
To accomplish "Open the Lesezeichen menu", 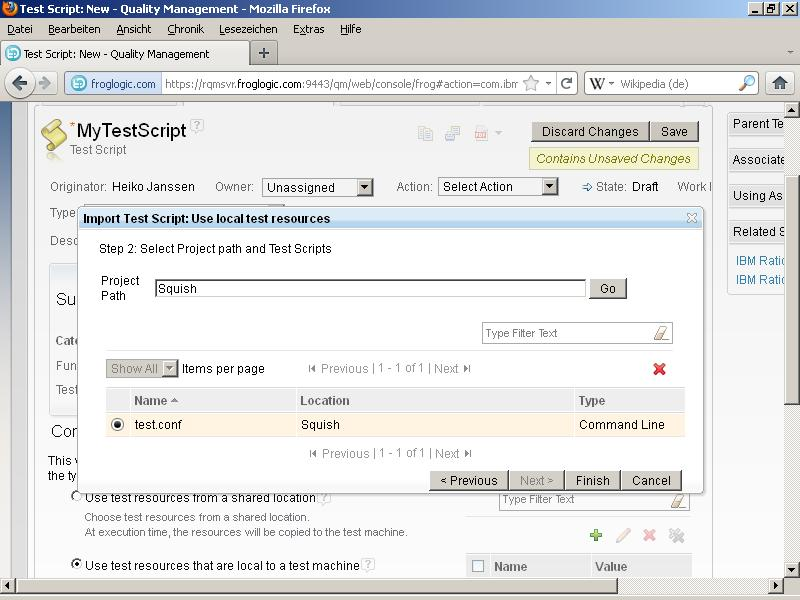I will coord(248,29).
